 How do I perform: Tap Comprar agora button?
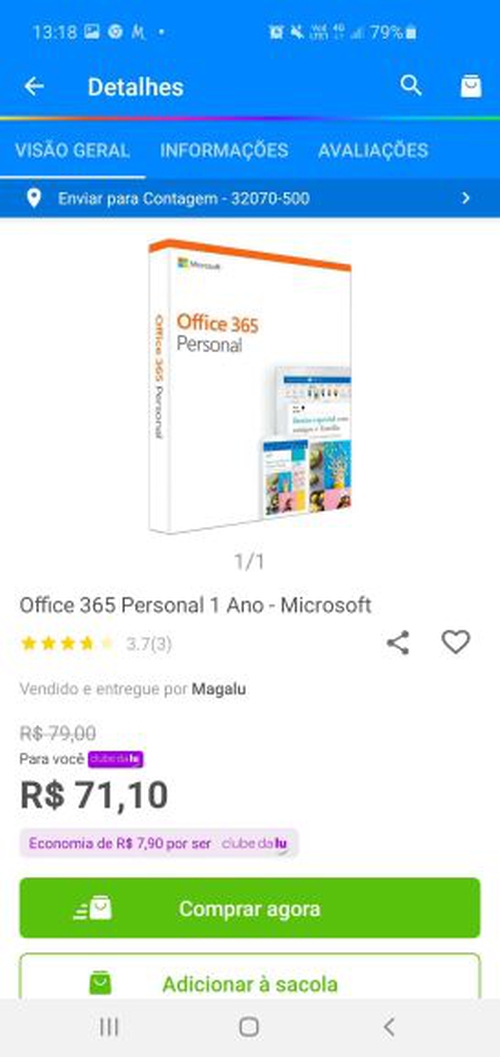pos(249,908)
